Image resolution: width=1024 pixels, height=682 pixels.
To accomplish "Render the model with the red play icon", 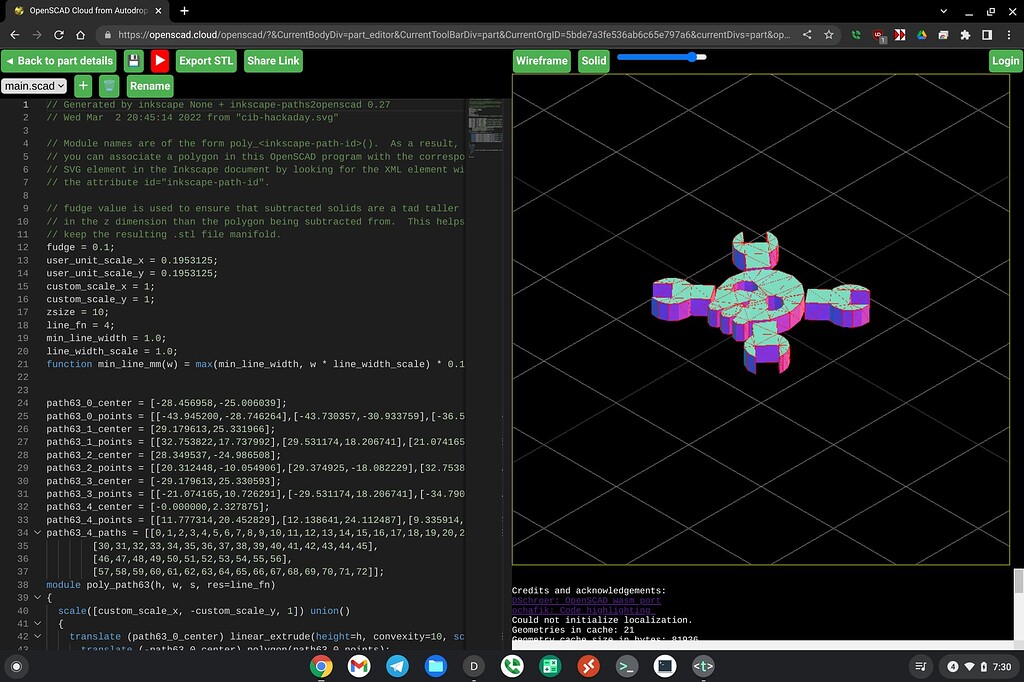I will pyautogui.click(x=159, y=60).
